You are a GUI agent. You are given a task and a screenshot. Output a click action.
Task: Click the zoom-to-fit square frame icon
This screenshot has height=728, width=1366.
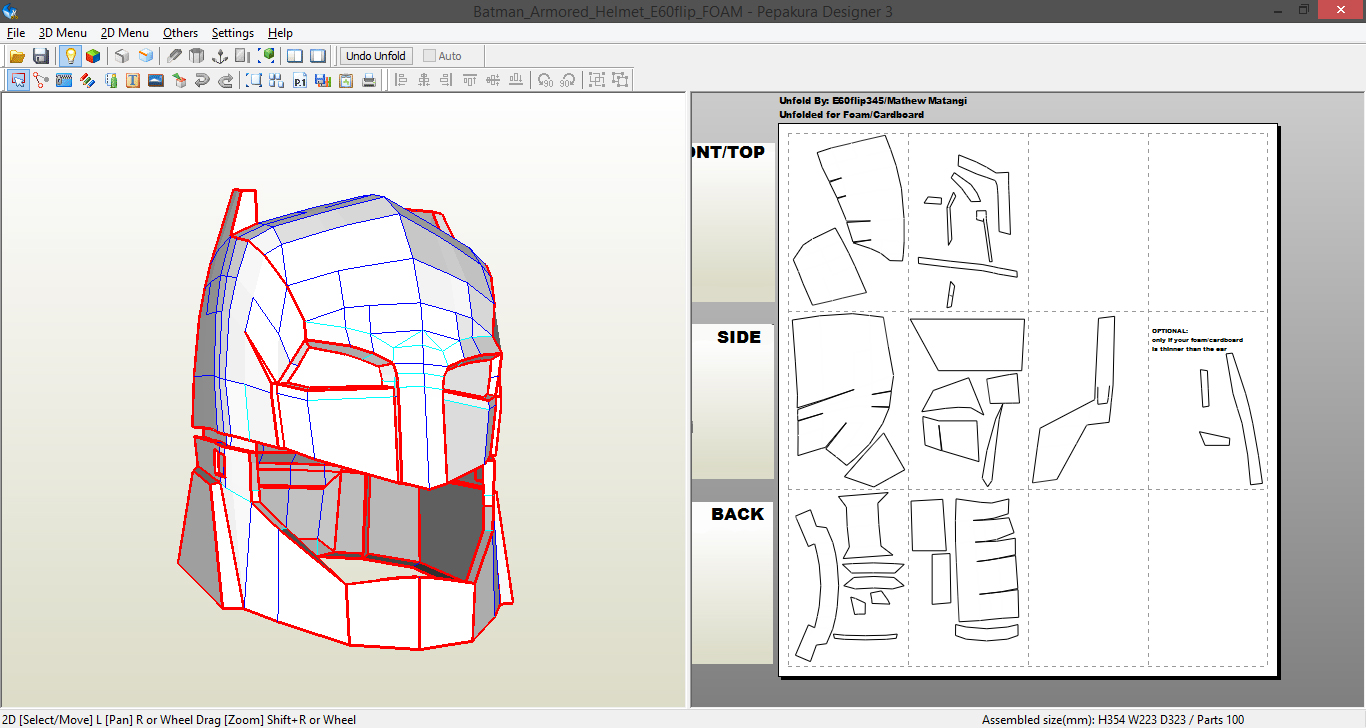coord(254,80)
